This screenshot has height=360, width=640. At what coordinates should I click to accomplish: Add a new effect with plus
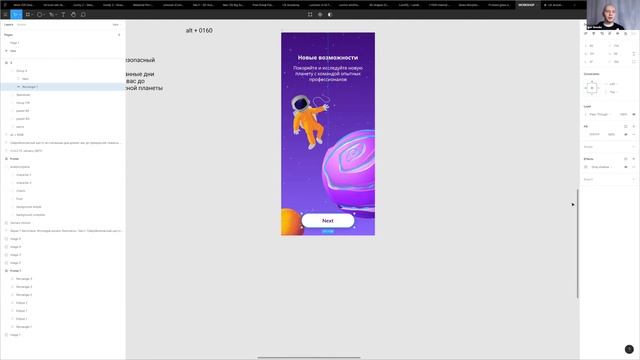pyautogui.click(x=634, y=159)
